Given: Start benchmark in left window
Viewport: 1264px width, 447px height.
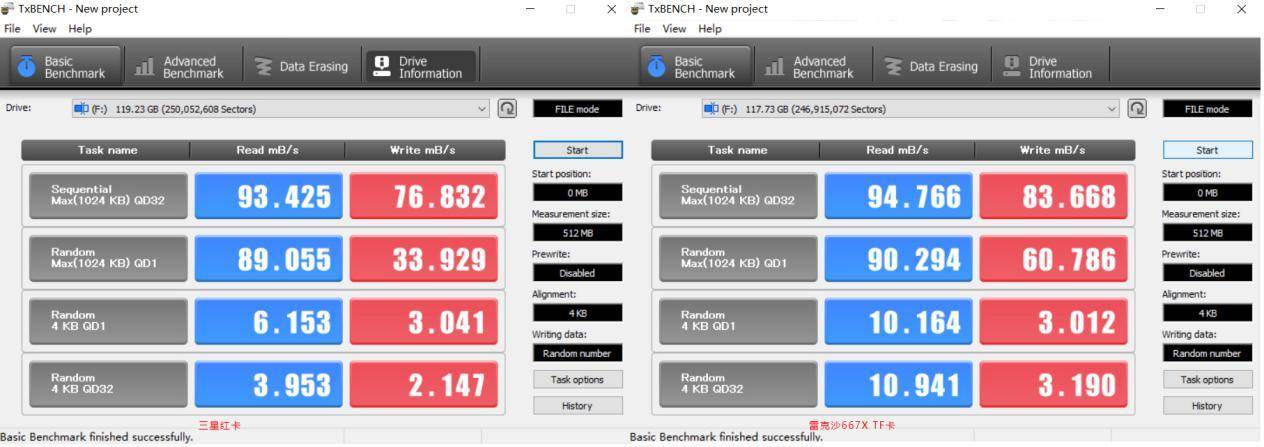Looking at the screenshot, I should click(577, 150).
